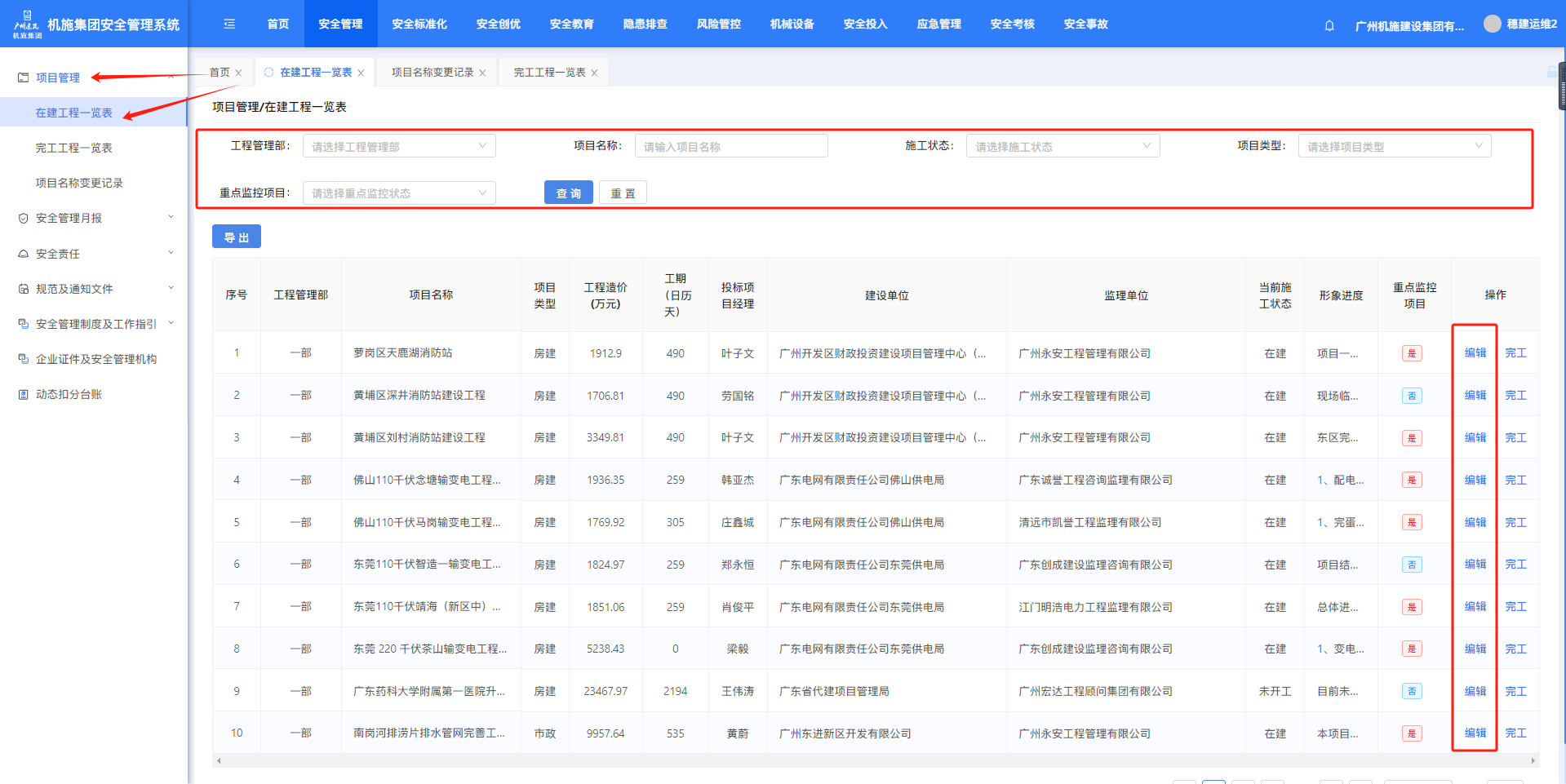Image resolution: width=1566 pixels, height=784 pixels.
Task: Open the 隐患排查 top menu
Action: [645, 24]
